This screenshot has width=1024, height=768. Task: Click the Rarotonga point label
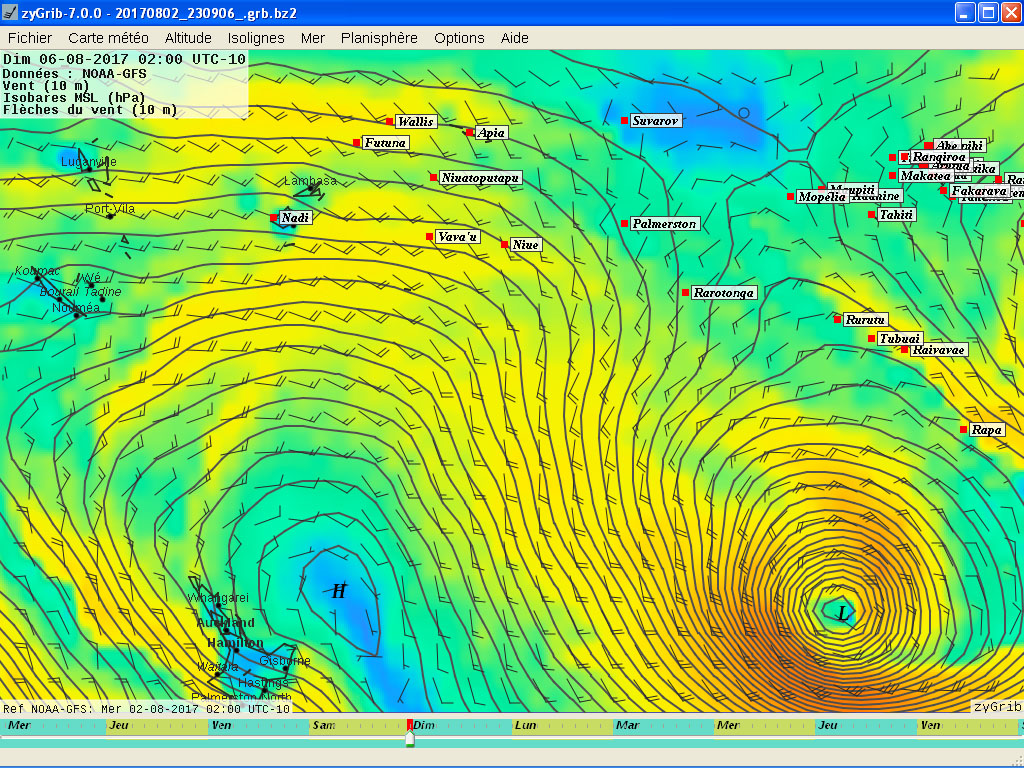click(x=724, y=293)
